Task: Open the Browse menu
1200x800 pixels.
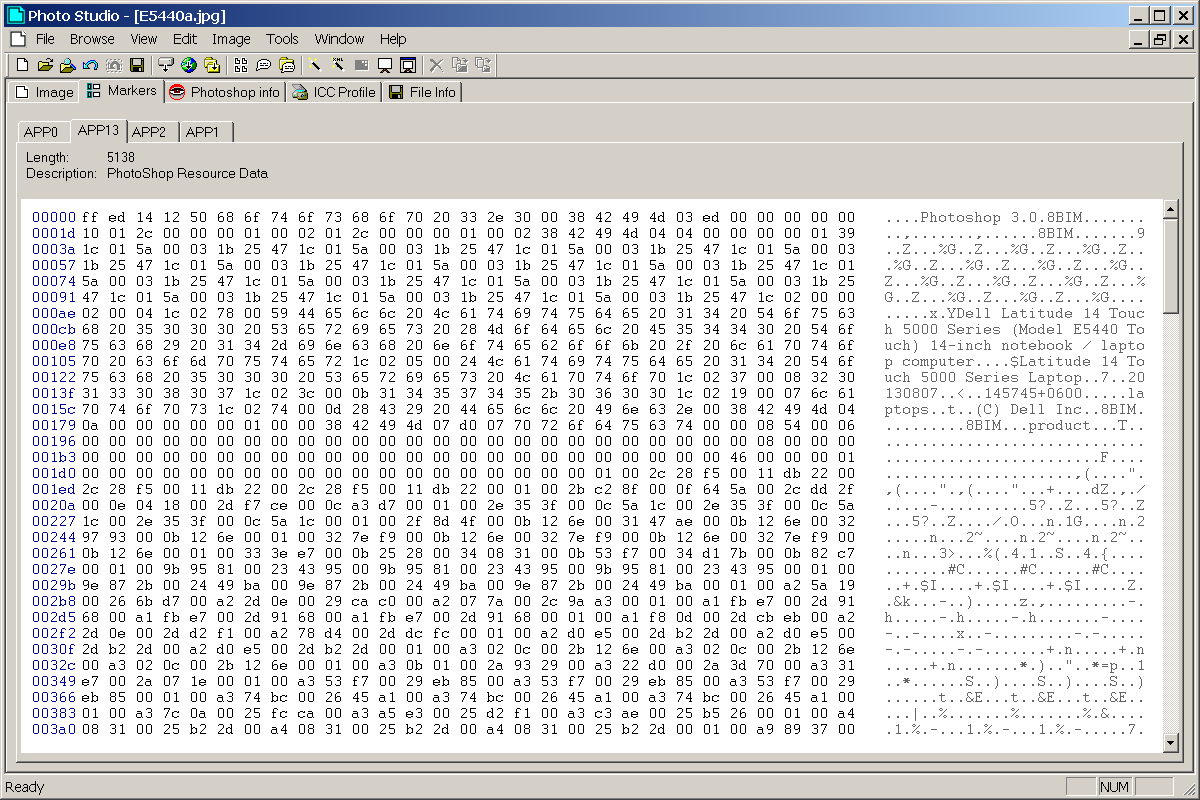Action: click(92, 39)
